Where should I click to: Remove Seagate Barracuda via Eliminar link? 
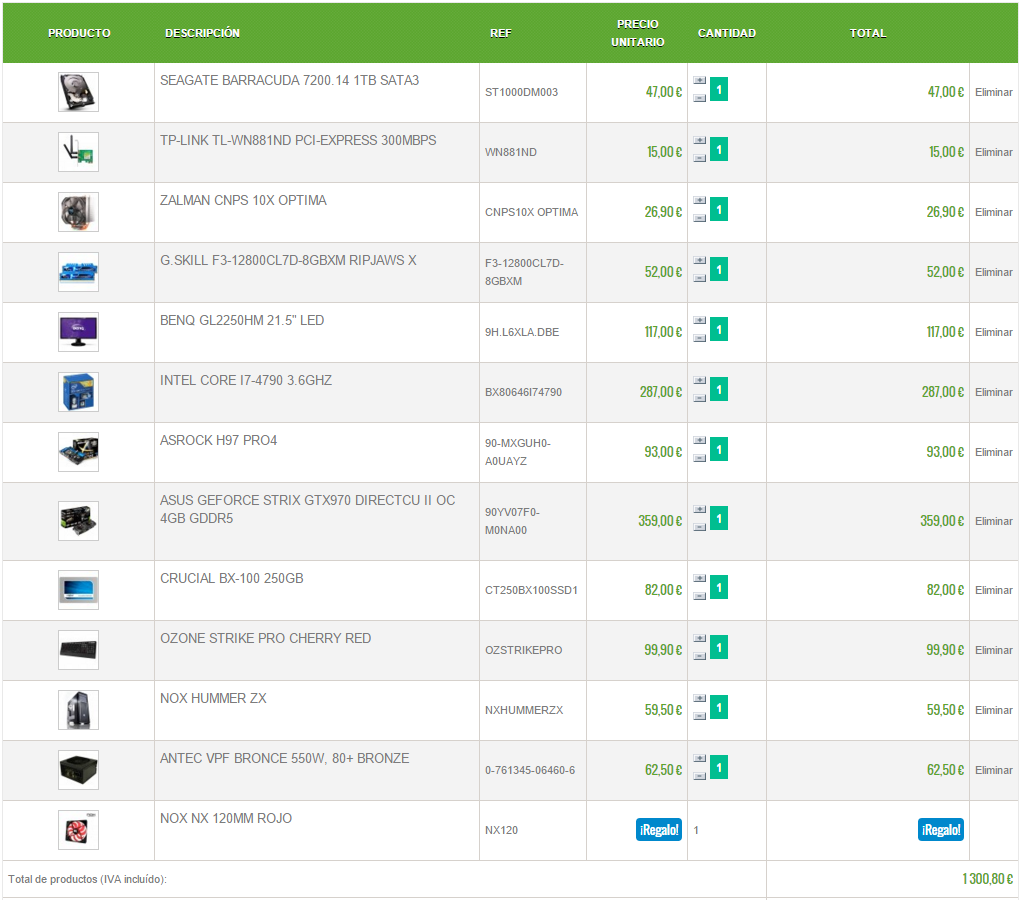click(x=993, y=92)
